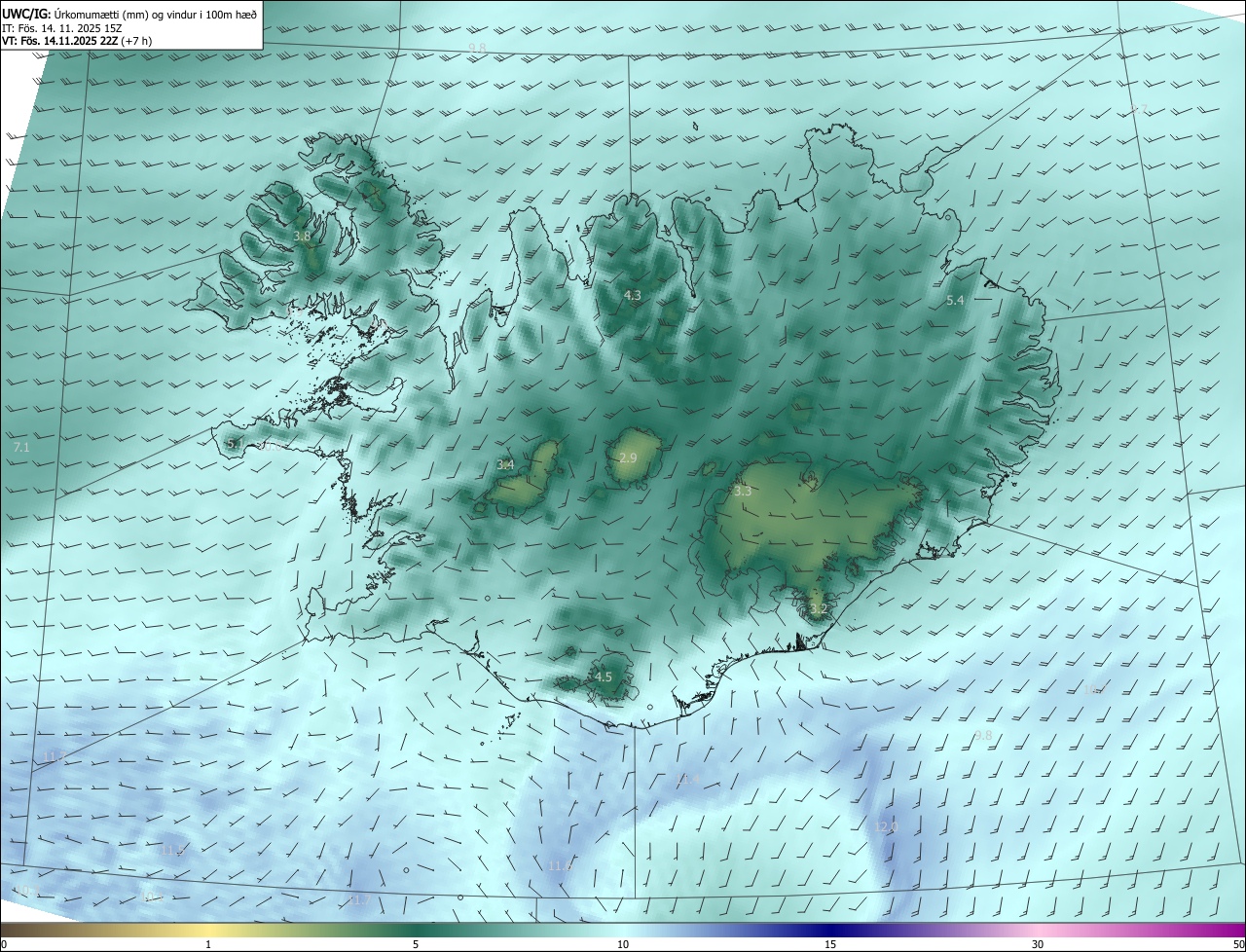Click the 3.4 value beside the glacier
The width and height of the screenshot is (1246, 952).
(505, 465)
